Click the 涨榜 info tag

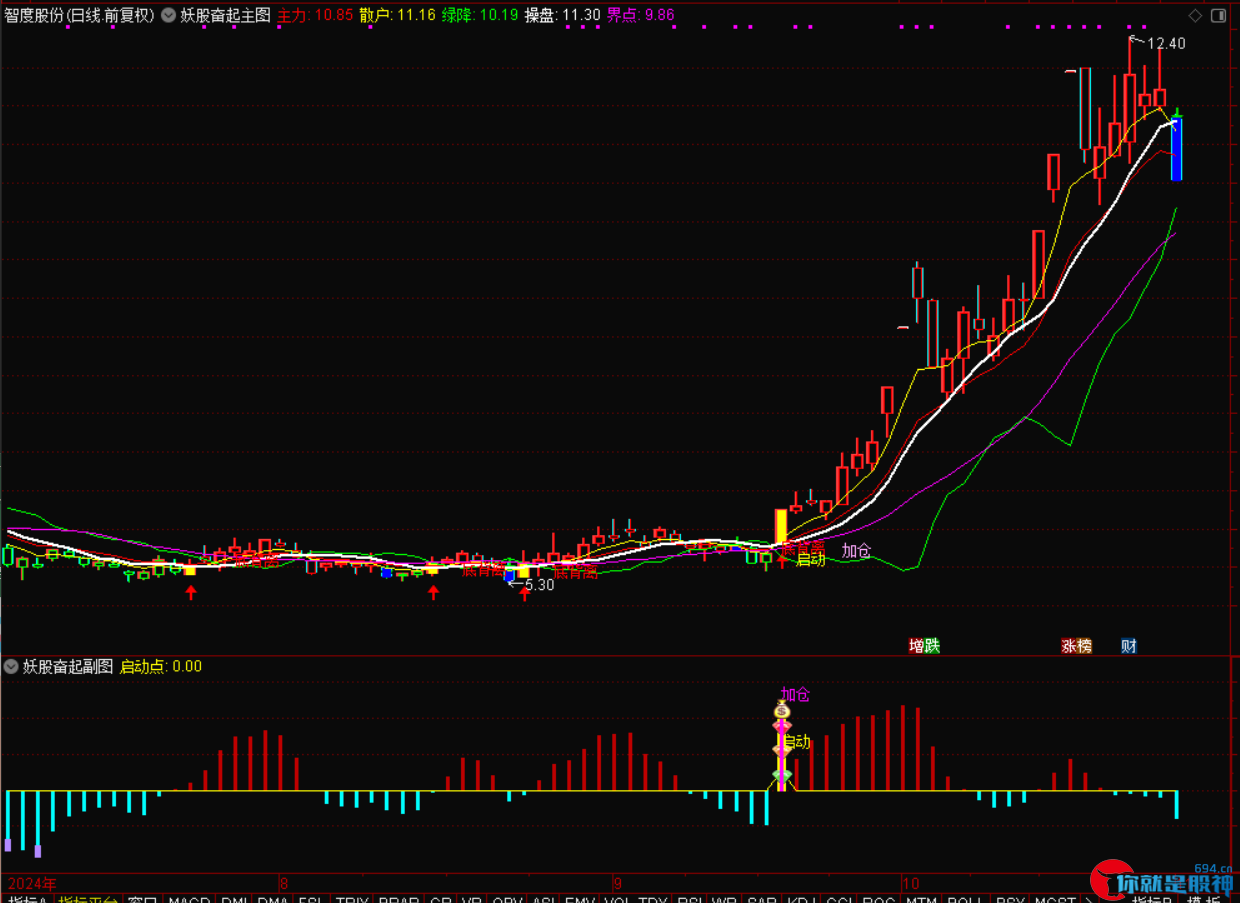point(1077,646)
